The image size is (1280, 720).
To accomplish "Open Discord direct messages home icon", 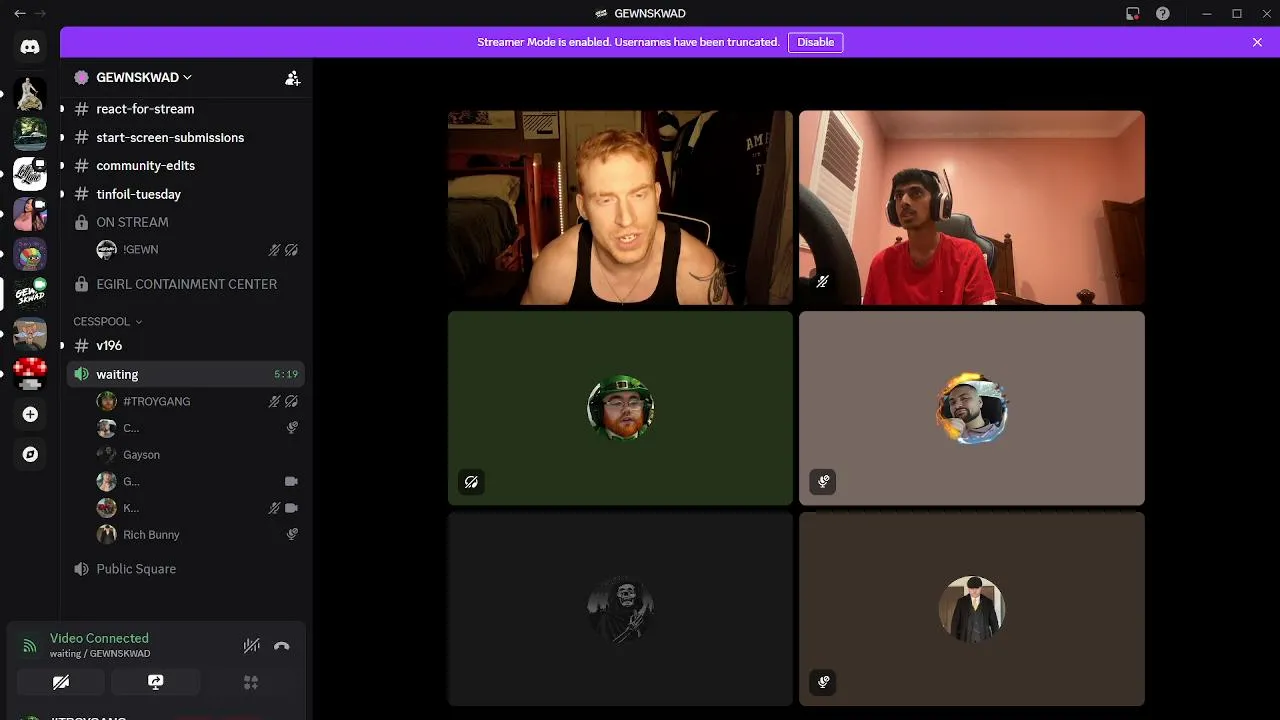I will tap(30, 47).
